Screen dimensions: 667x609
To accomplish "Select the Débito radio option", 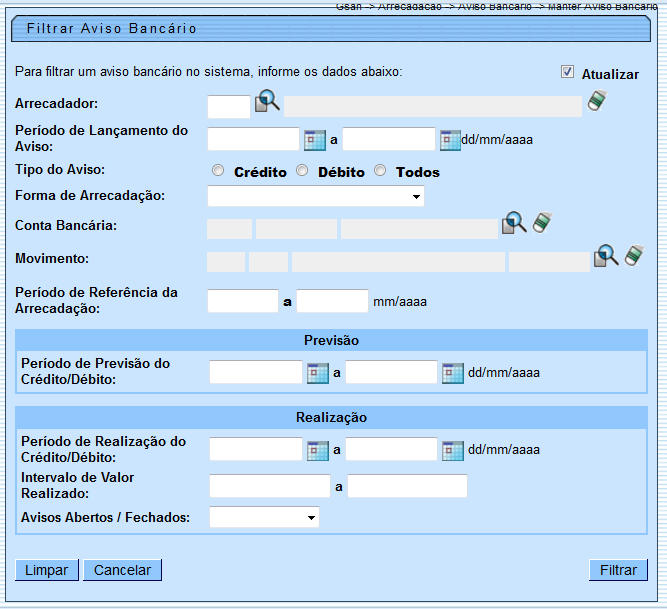I will [302, 171].
